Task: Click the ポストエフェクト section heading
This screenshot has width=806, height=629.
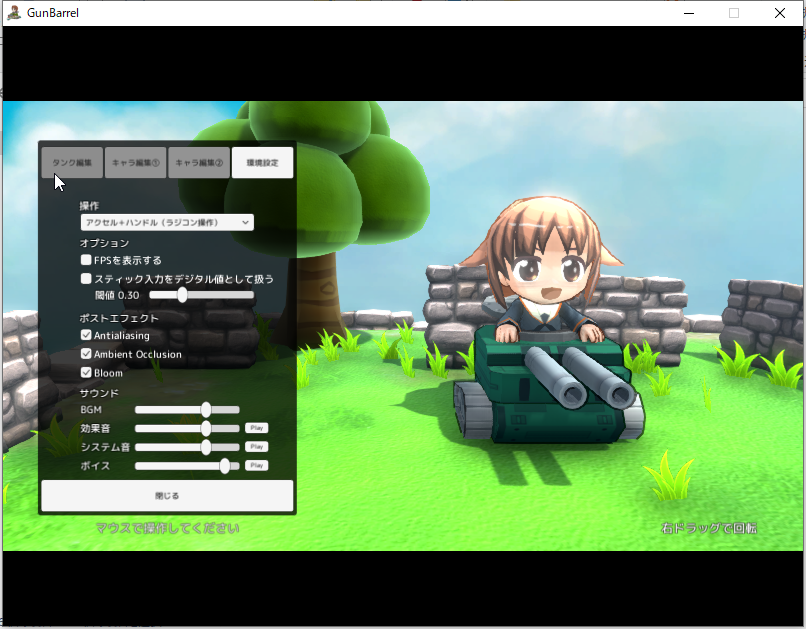Action: (119, 318)
